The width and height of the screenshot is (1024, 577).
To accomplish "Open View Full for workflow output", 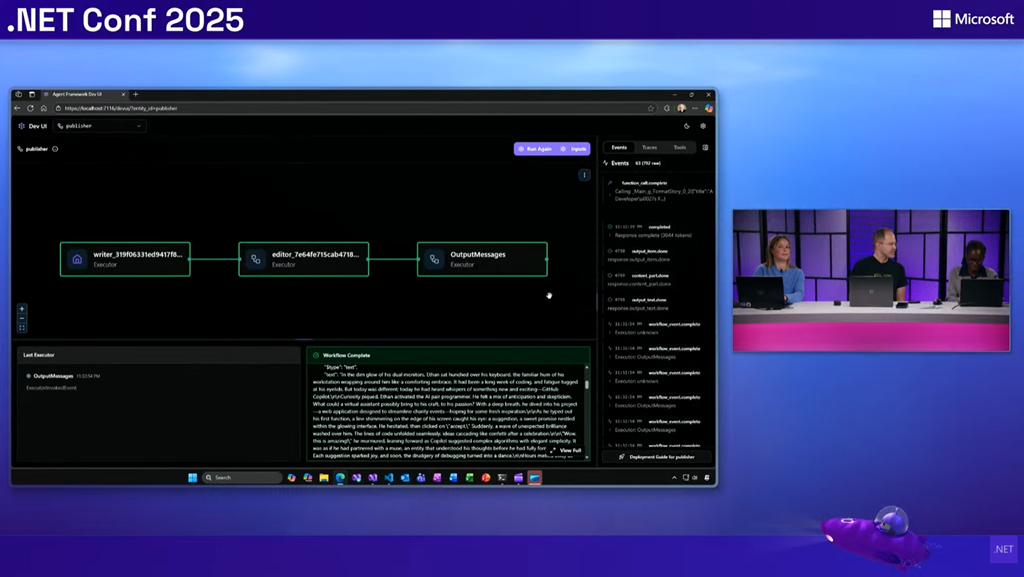I will [x=565, y=451].
